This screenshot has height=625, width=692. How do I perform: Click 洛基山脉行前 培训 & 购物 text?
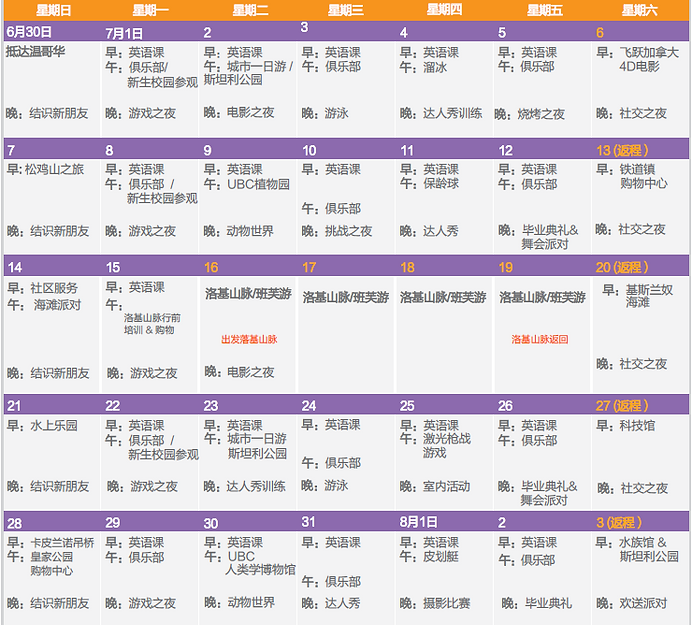(x=152, y=324)
